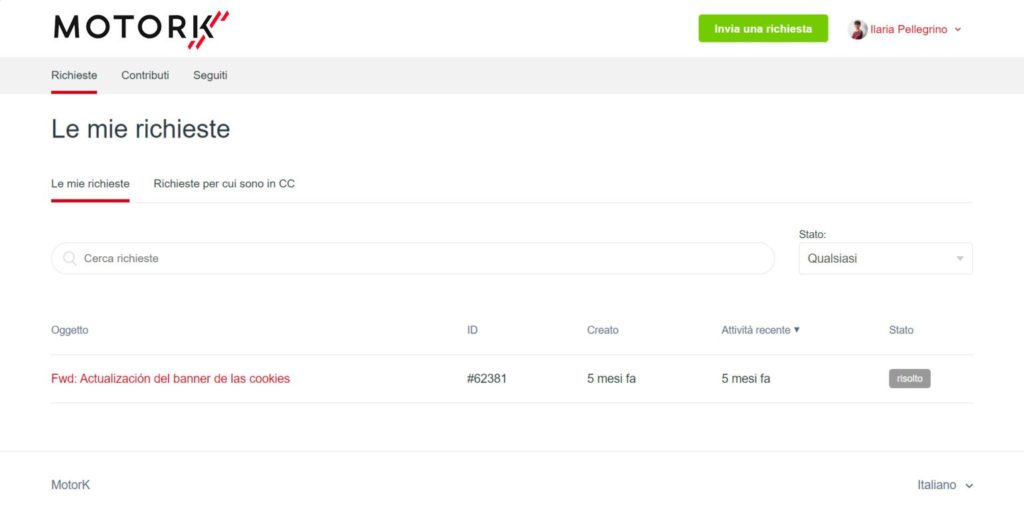Show Richieste per cui sono in CC
Screen dimensions: 1024x519
[224, 184]
